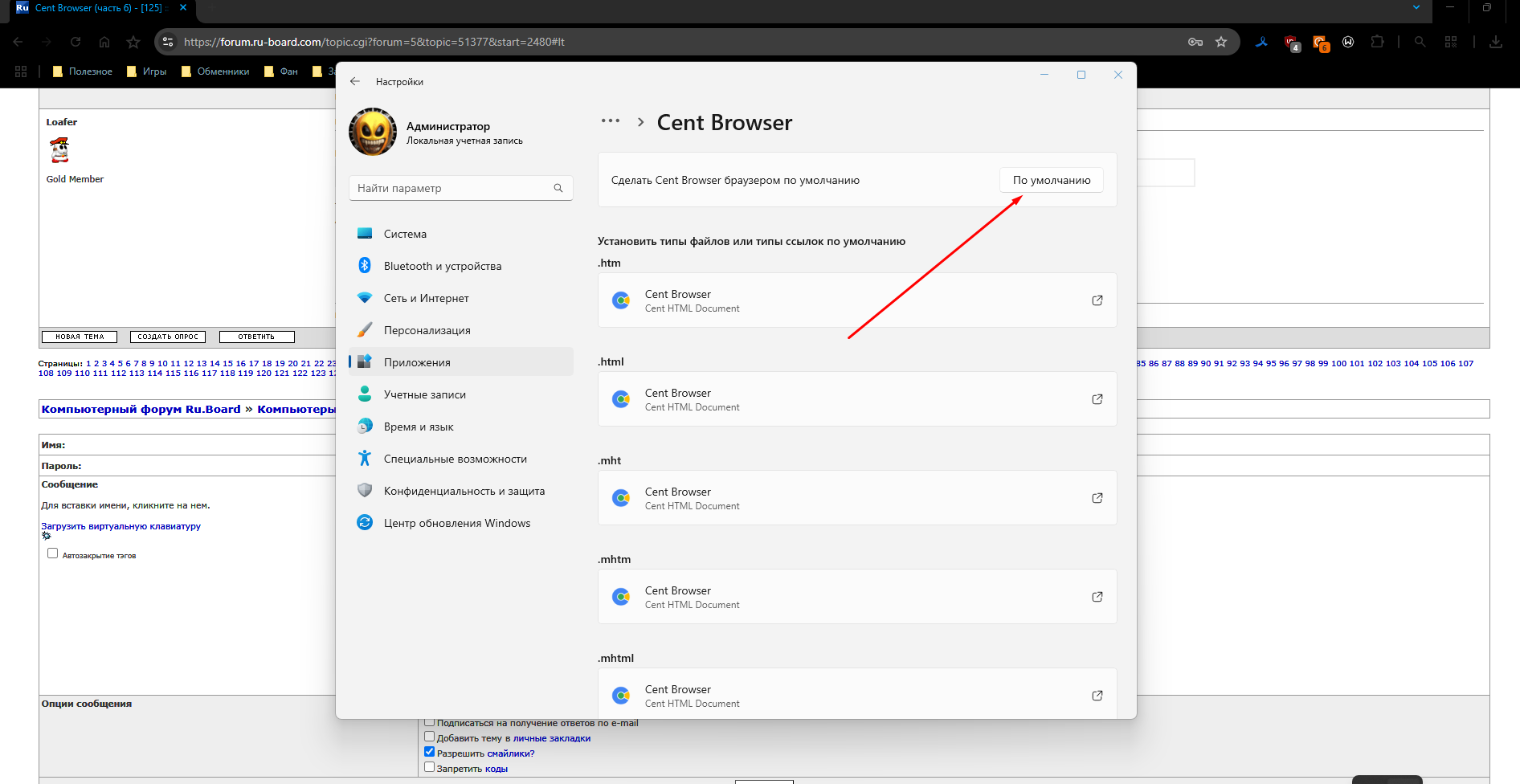Image resolution: width=1520 pixels, height=784 pixels.
Task: Click the 'Найти параметр' search field
Action: 454,188
